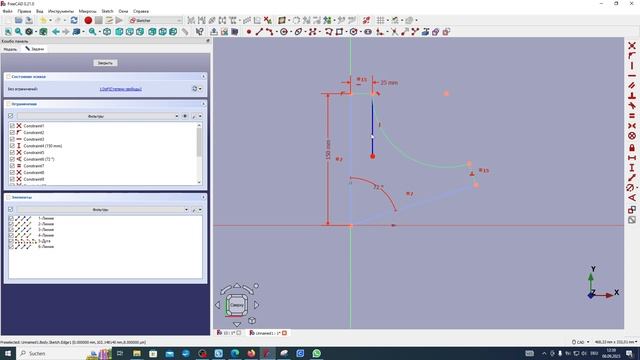Click the Закрыть button
Viewport: 640px width, 360px height.
(105, 63)
